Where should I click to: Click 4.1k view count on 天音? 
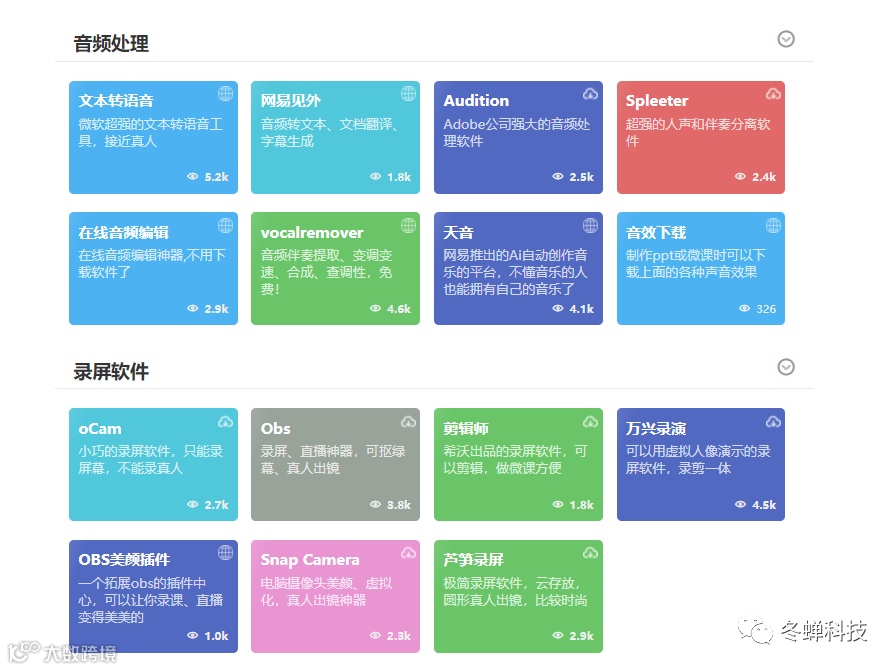(x=582, y=309)
